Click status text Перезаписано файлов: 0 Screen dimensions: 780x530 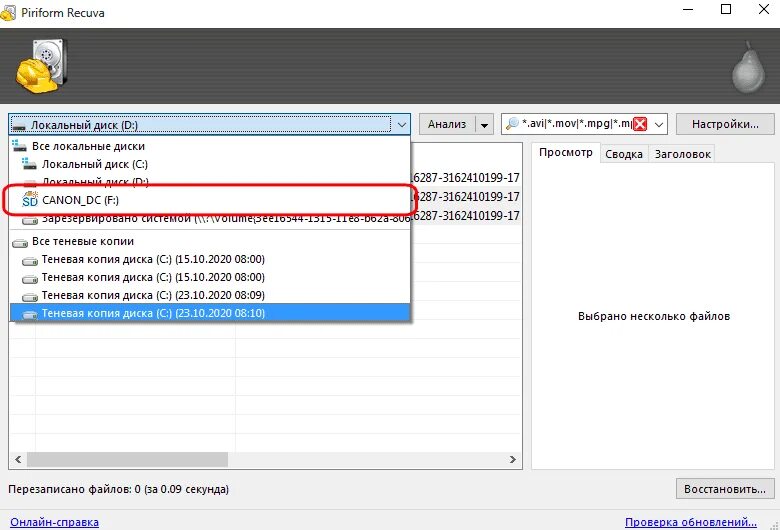click(118, 489)
